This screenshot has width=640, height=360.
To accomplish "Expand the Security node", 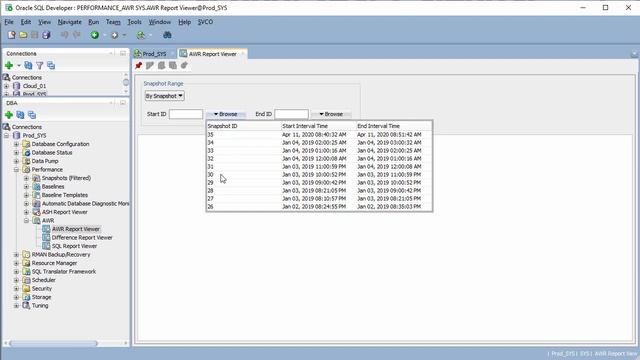I will [x=16, y=289].
